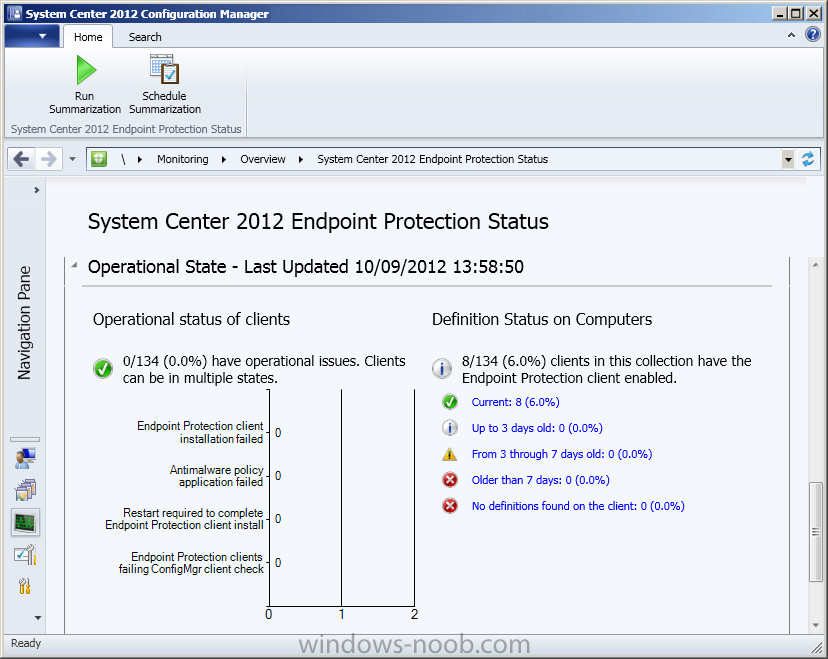The height and width of the screenshot is (659, 828).
Task: Click Monitoring in the breadcrumb path
Action: click(x=183, y=159)
